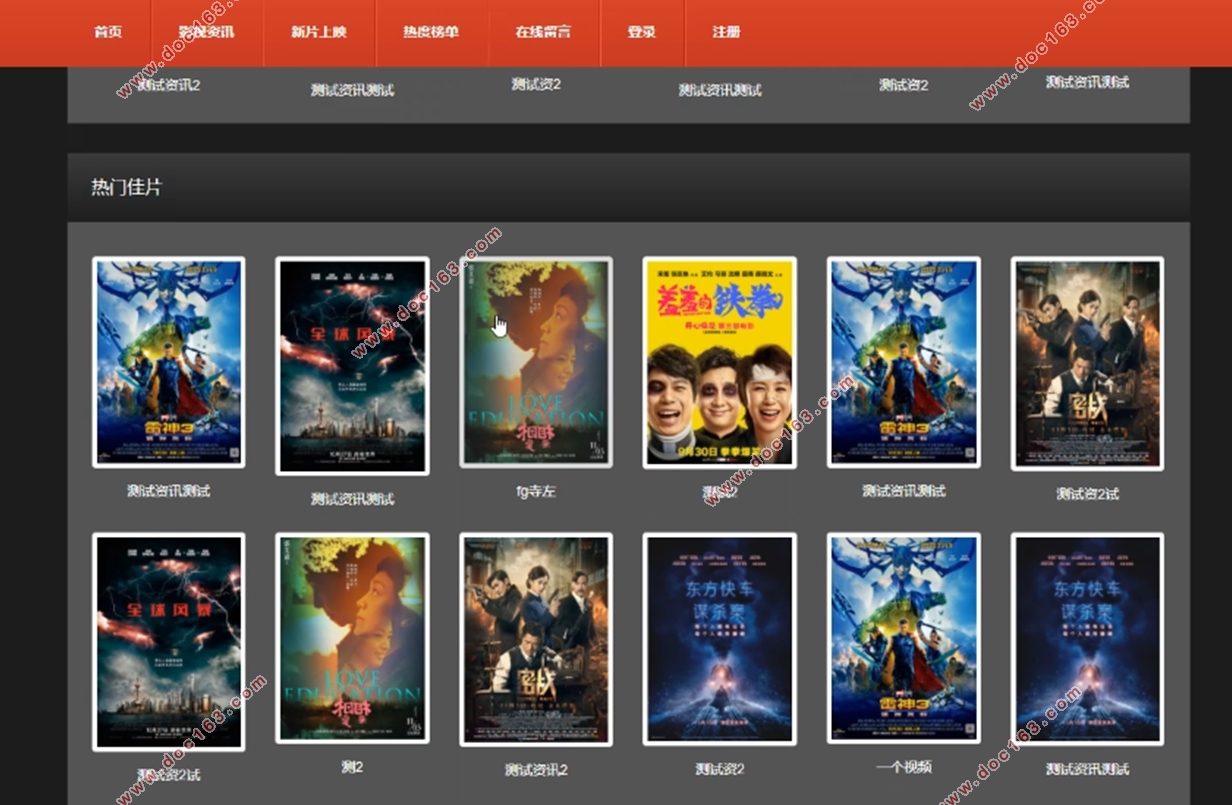Click the 一个视频 title link
The height and width of the screenshot is (805, 1232).
click(904, 767)
